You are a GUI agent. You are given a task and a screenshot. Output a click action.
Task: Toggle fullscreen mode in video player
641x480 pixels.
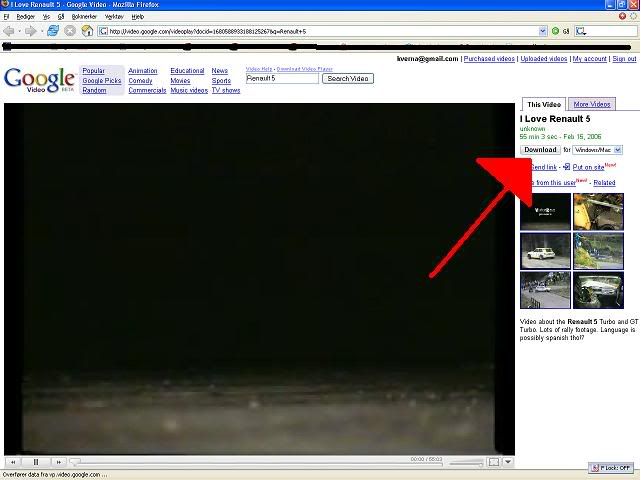(494, 462)
